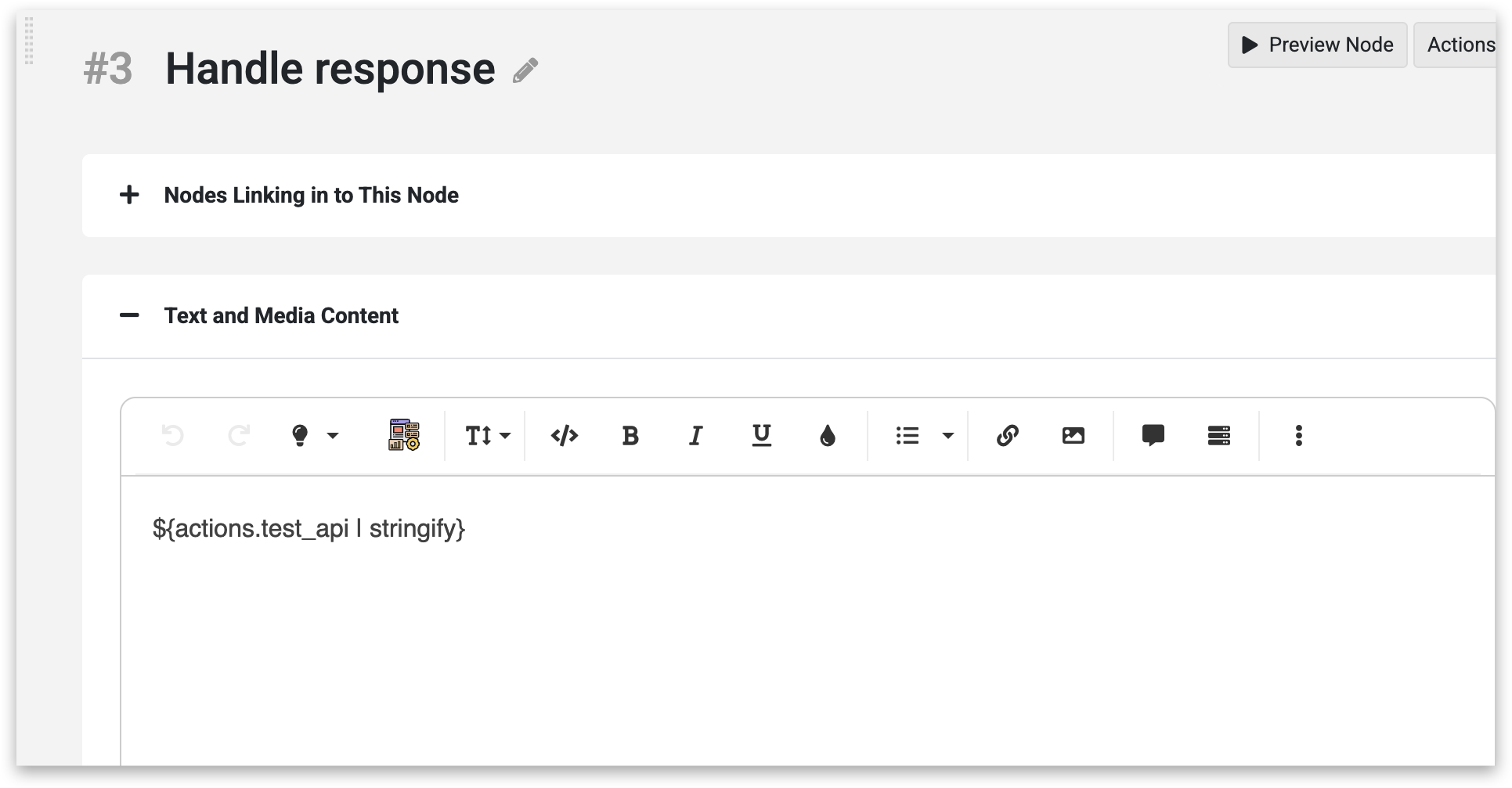This screenshot has width=1512, height=788.
Task: Open the list style dropdown arrow
Action: 948,435
